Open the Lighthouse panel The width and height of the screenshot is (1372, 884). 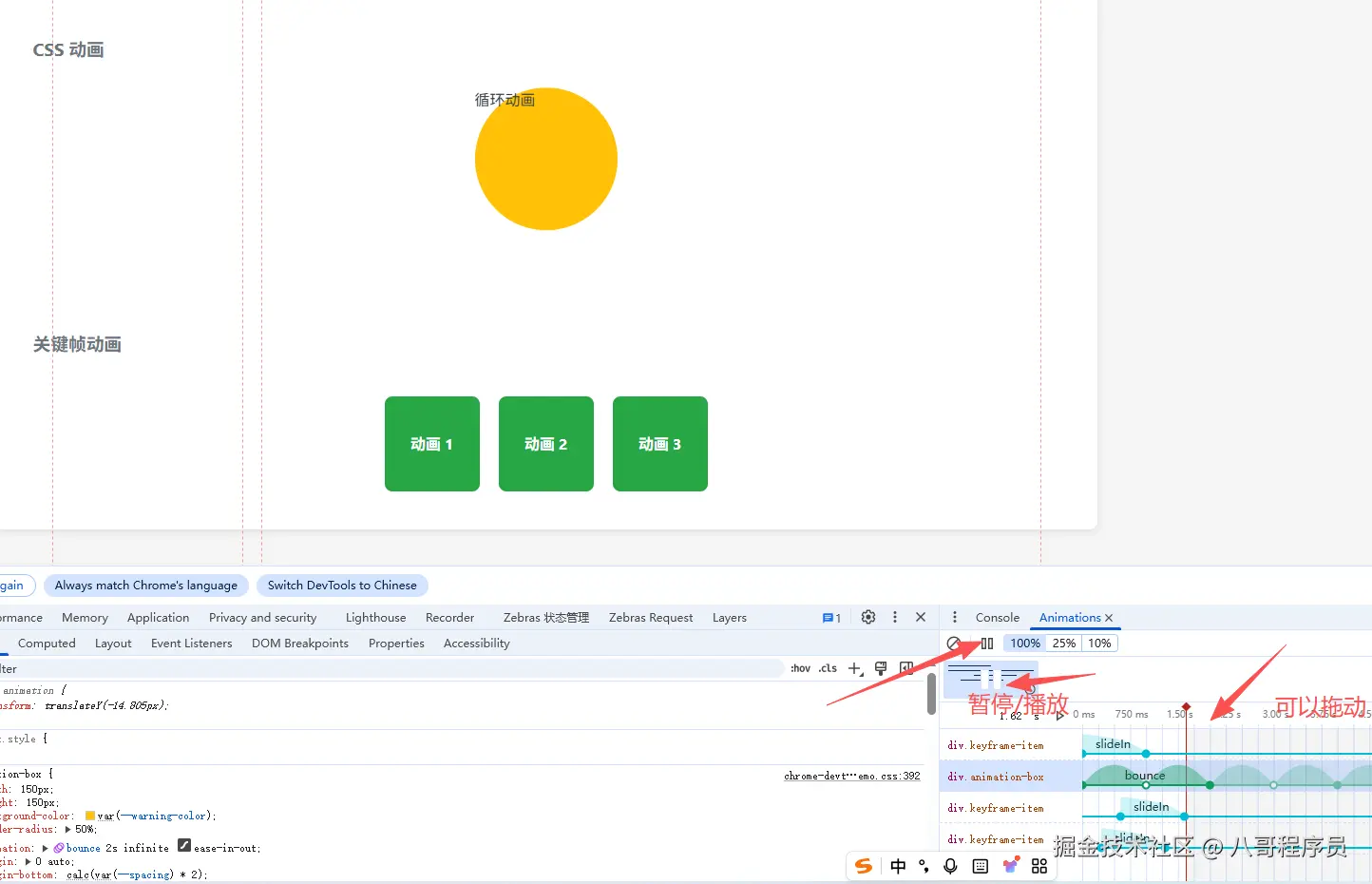(x=374, y=617)
